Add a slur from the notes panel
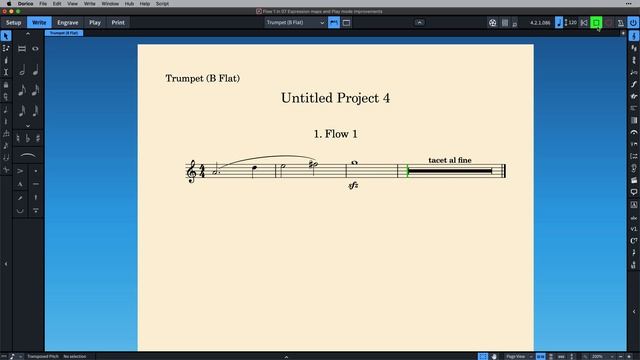 tap(28, 156)
